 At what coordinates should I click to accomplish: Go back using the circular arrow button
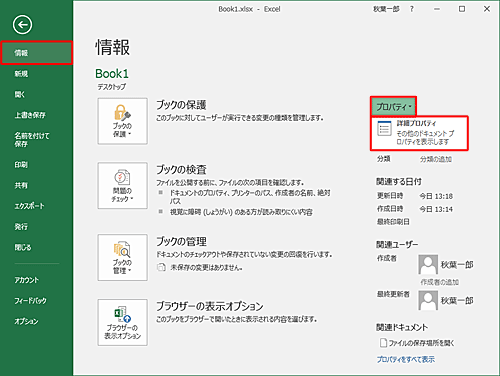click(22, 25)
